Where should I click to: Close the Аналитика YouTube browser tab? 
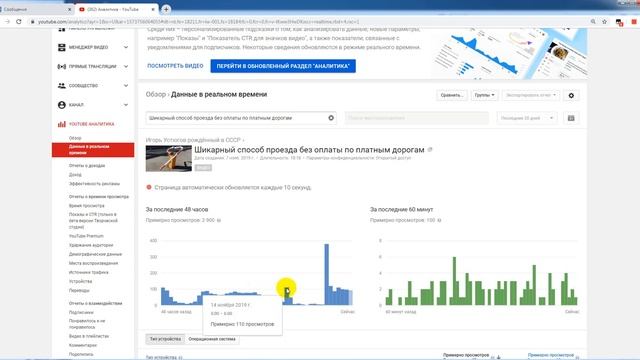[x=153, y=9]
